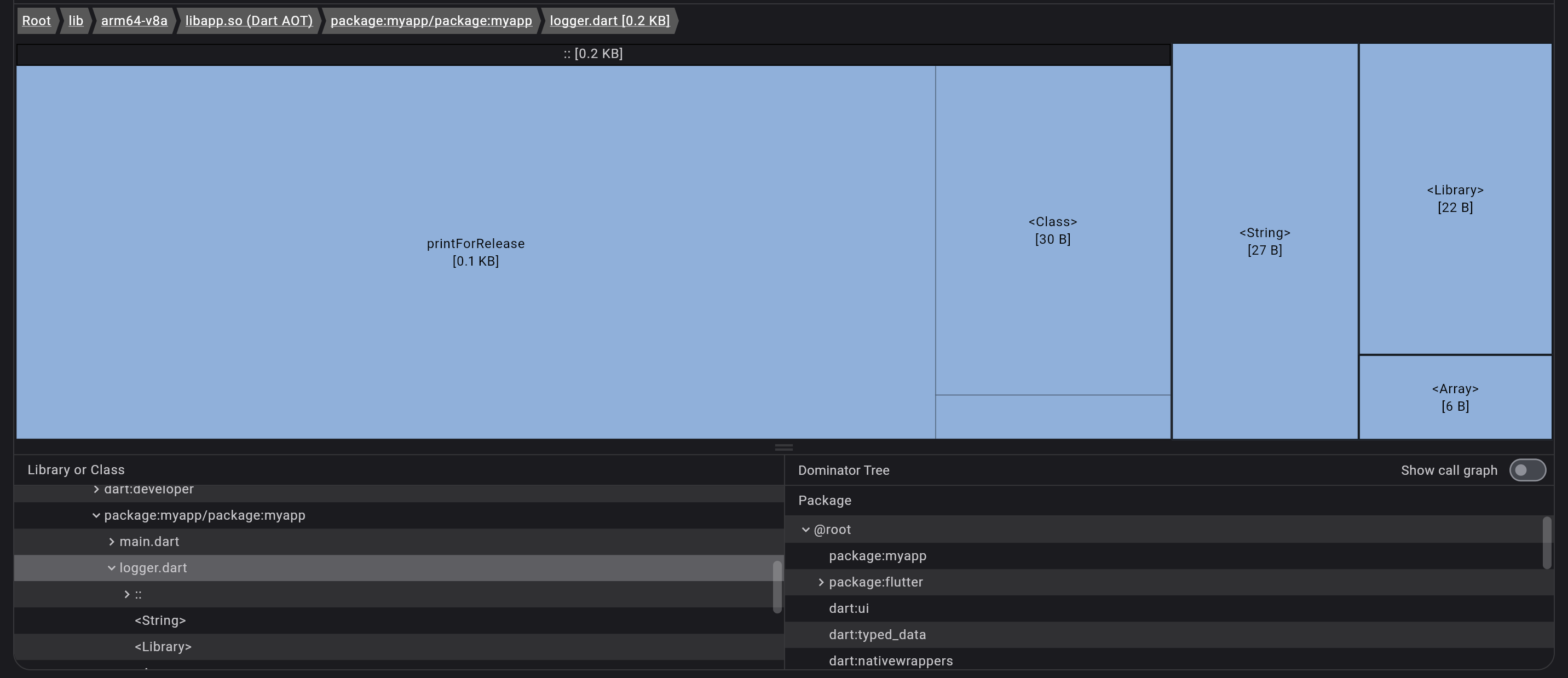Image resolution: width=1568 pixels, height=678 pixels.
Task: Select the @root row label
Action: click(x=832, y=530)
